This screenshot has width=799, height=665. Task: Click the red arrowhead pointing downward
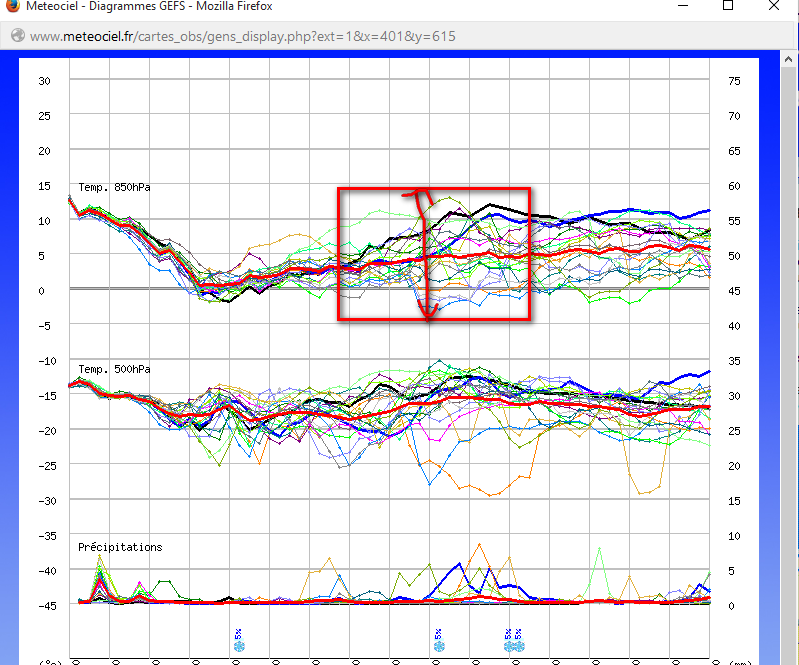429,315
